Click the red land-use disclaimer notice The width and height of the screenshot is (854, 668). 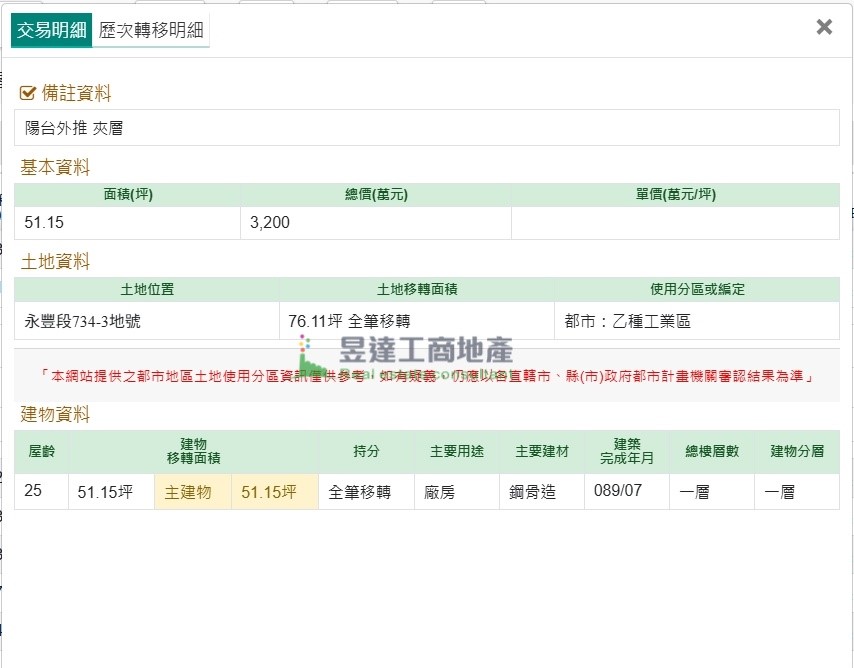point(427,376)
